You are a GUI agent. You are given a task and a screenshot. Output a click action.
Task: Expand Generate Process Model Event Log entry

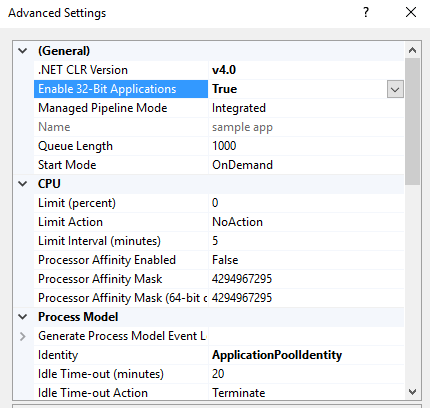point(23,336)
